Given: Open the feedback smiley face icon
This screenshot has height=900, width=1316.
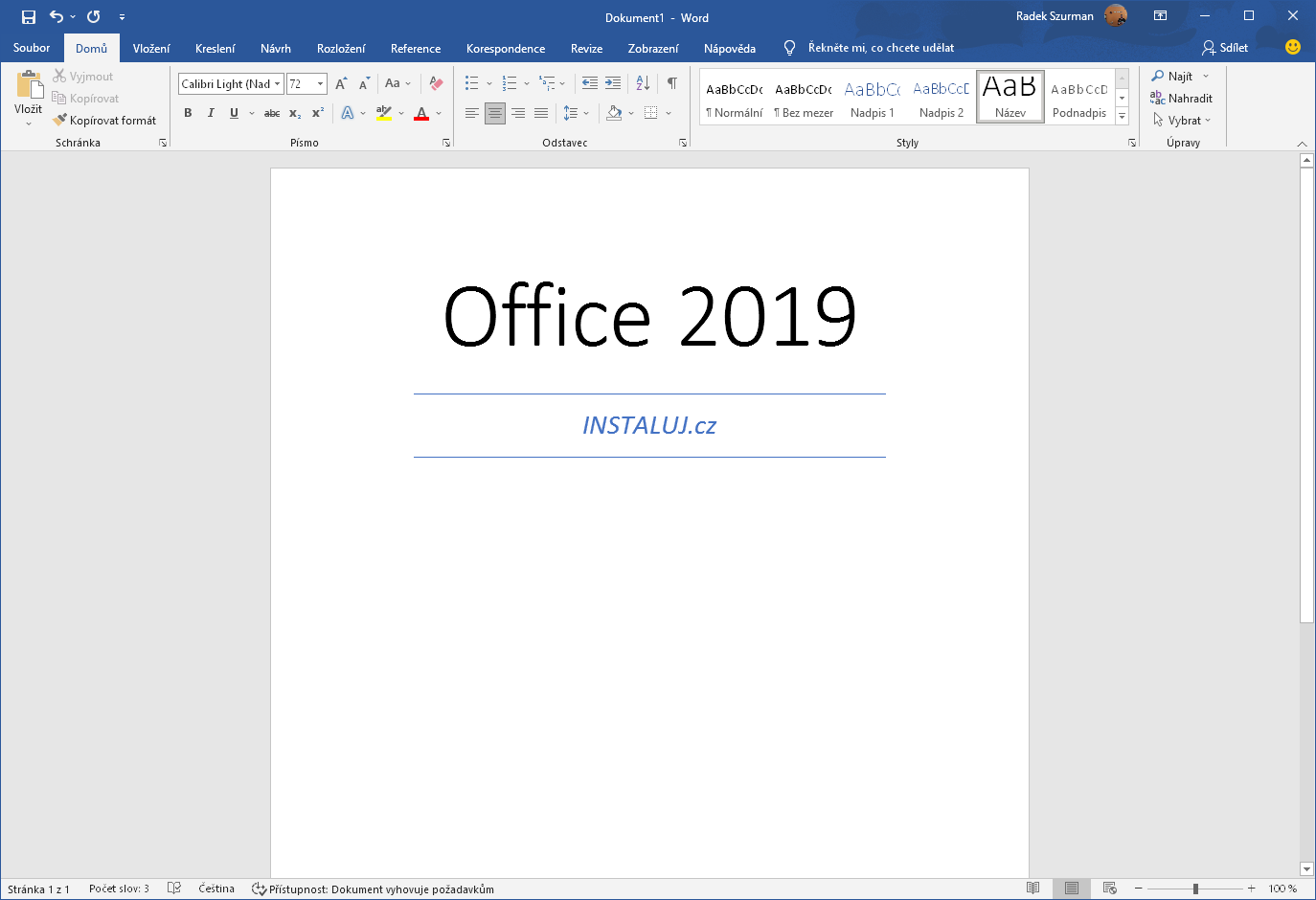Looking at the screenshot, I should [1292, 47].
